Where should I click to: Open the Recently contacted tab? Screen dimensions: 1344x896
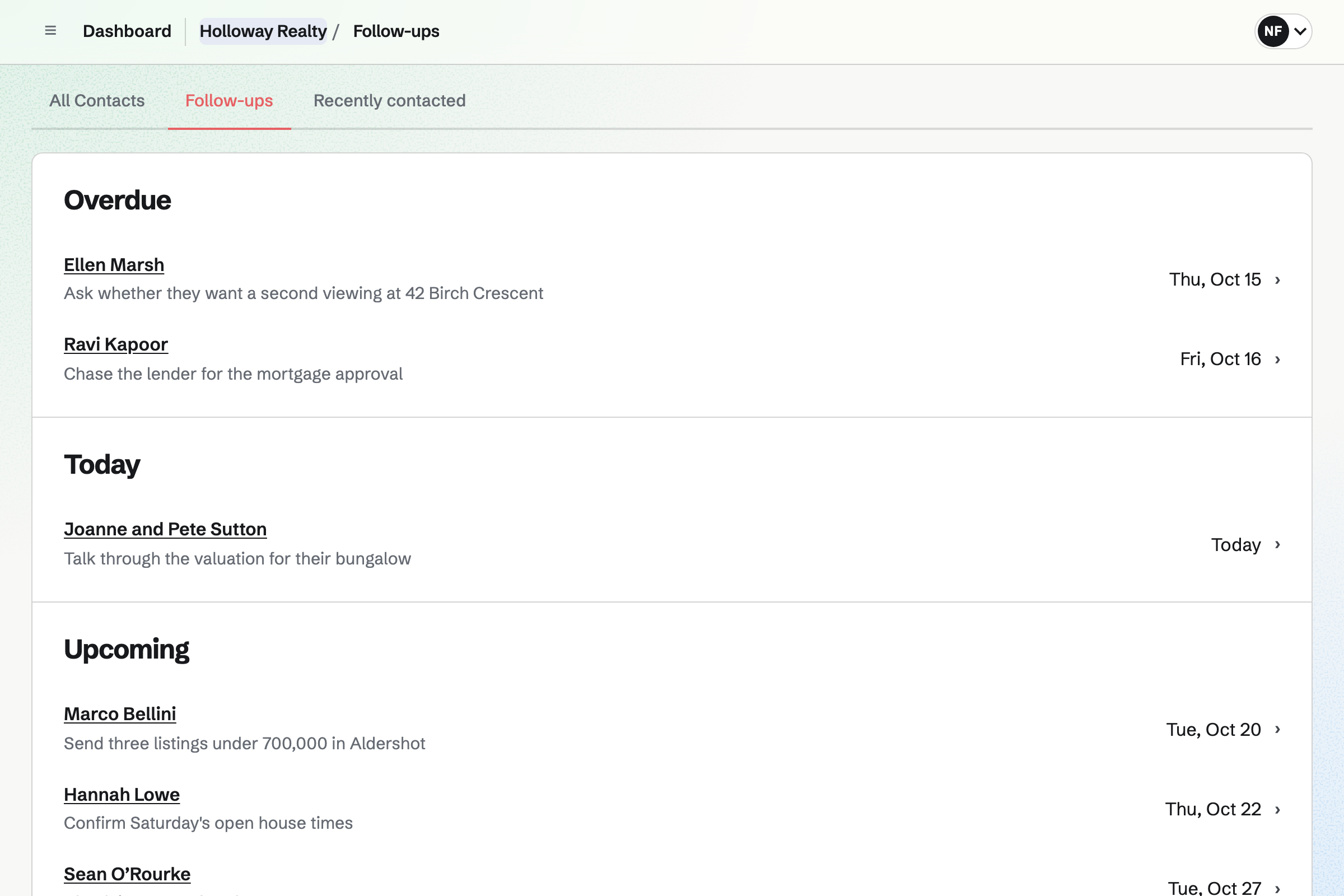[x=390, y=101]
